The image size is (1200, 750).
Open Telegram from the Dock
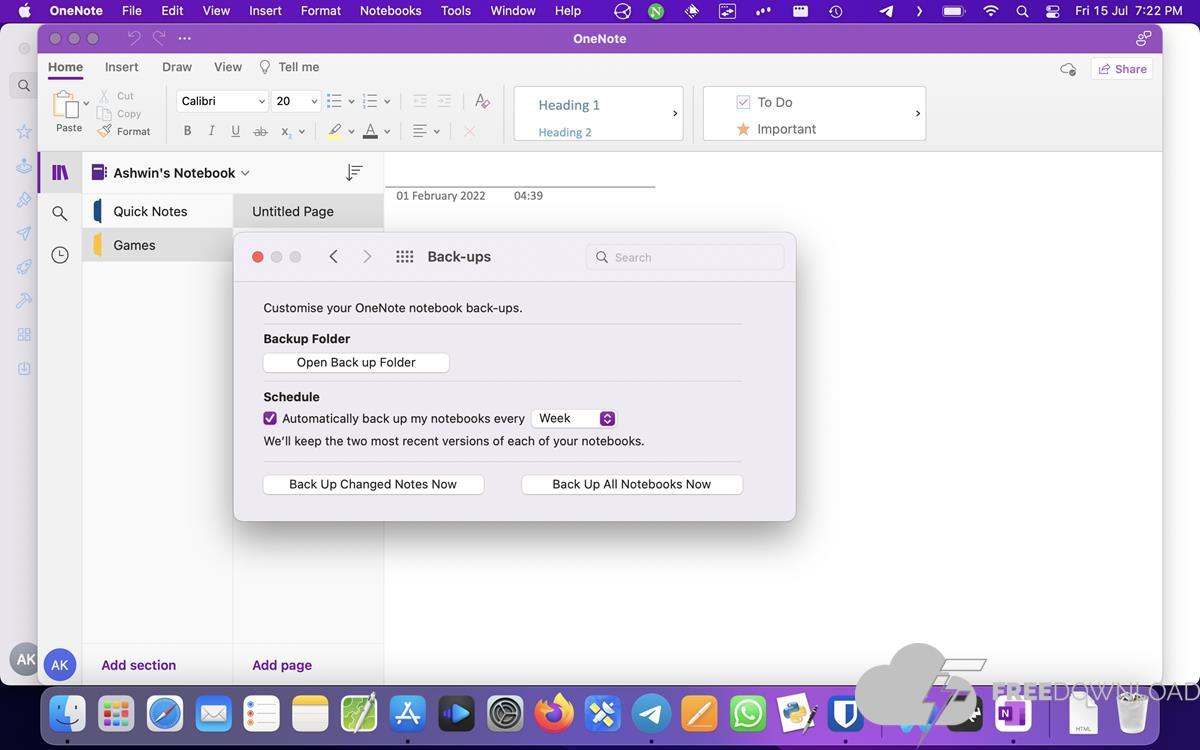pos(651,714)
